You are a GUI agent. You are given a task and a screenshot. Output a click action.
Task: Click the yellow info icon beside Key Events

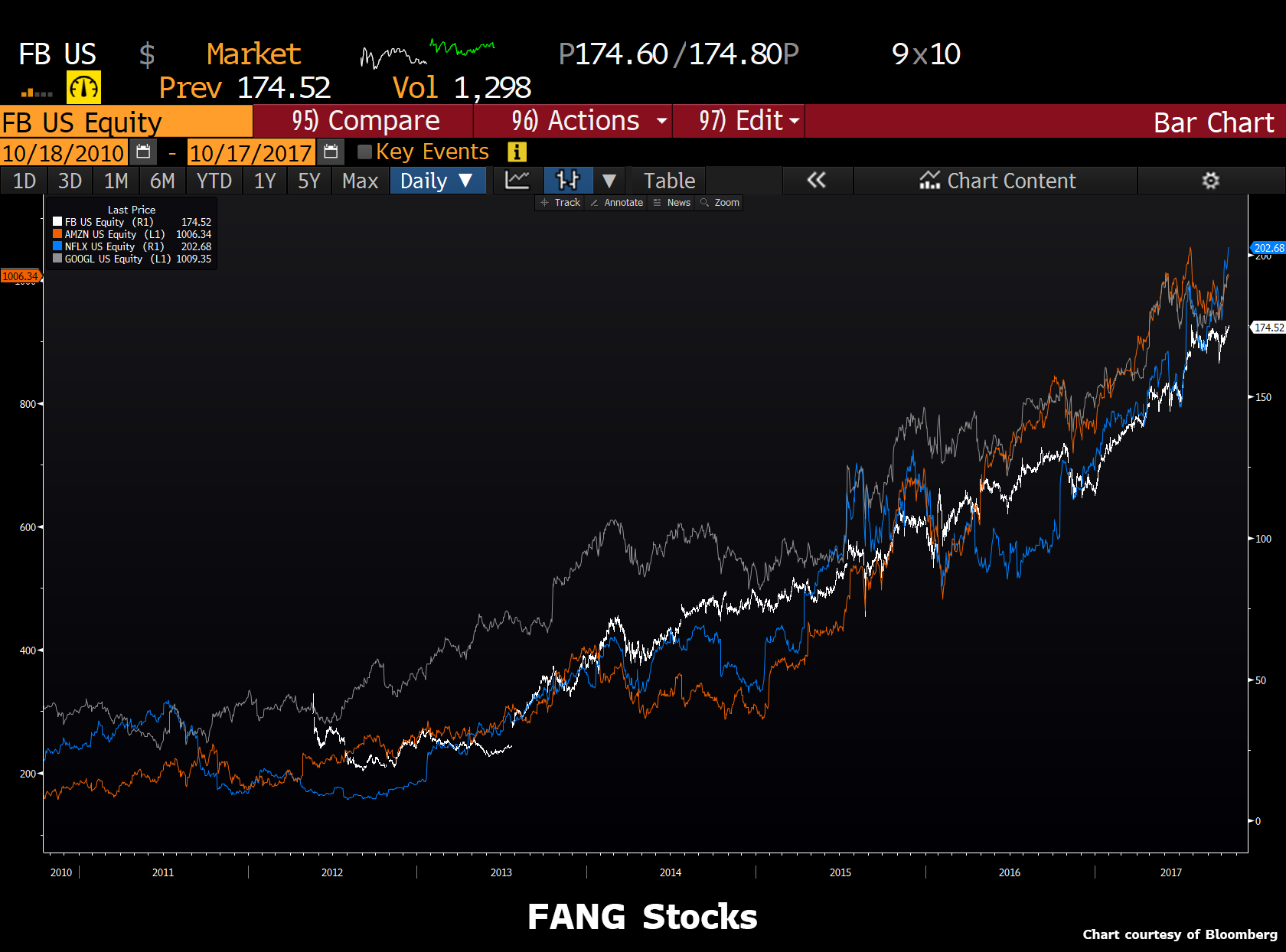coord(517,152)
